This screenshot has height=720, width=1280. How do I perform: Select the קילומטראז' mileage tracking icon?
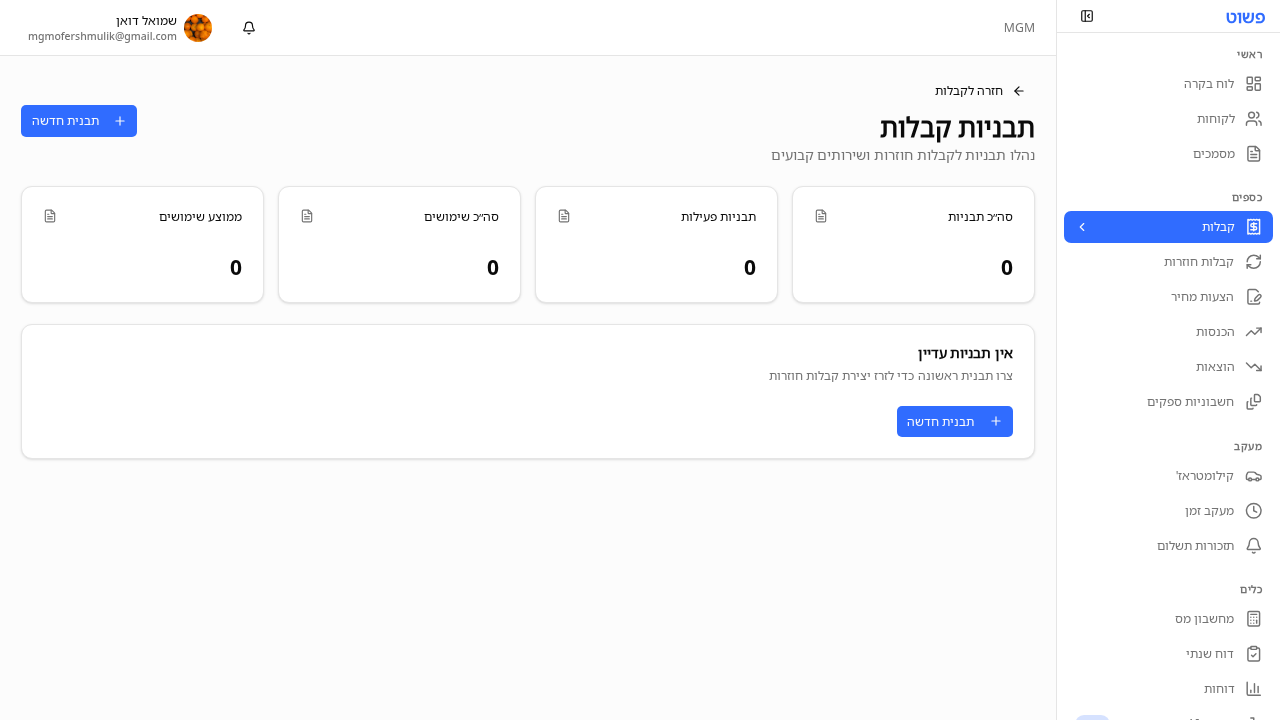1254,476
